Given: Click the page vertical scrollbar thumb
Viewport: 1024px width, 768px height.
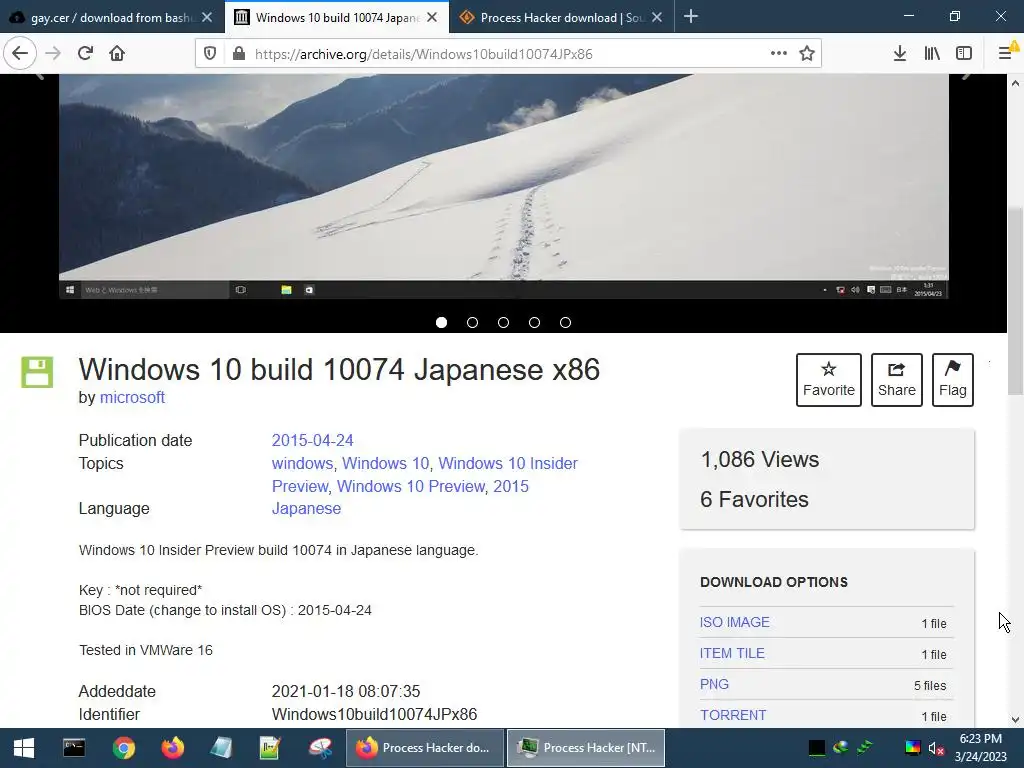Looking at the screenshot, I should (x=1015, y=300).
